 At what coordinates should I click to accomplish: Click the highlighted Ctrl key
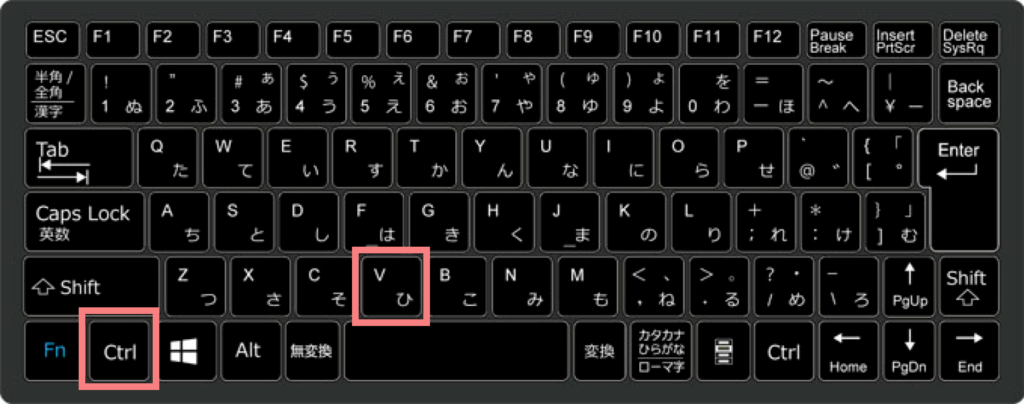tap(120, 351)
